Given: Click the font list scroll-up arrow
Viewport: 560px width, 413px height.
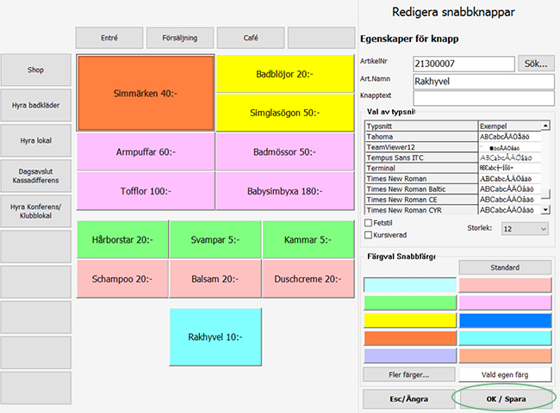Looking at the screenshot, I should pos(545,125).
